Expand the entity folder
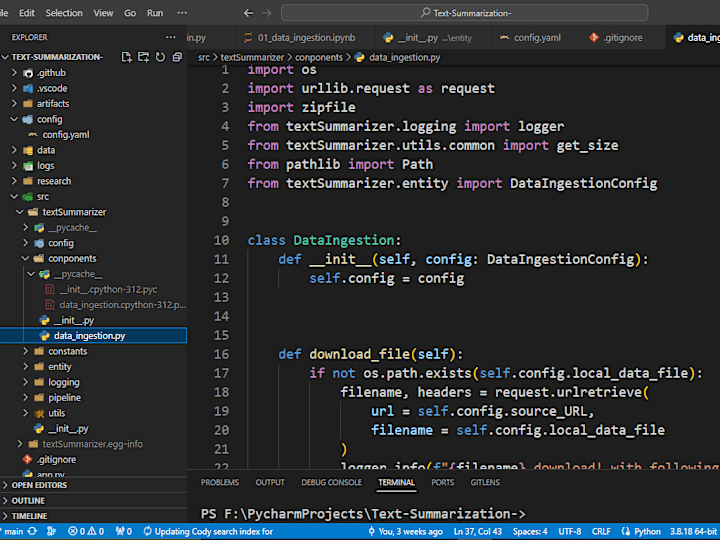Screen dimensions: 720x540 [x=60, y=367]
